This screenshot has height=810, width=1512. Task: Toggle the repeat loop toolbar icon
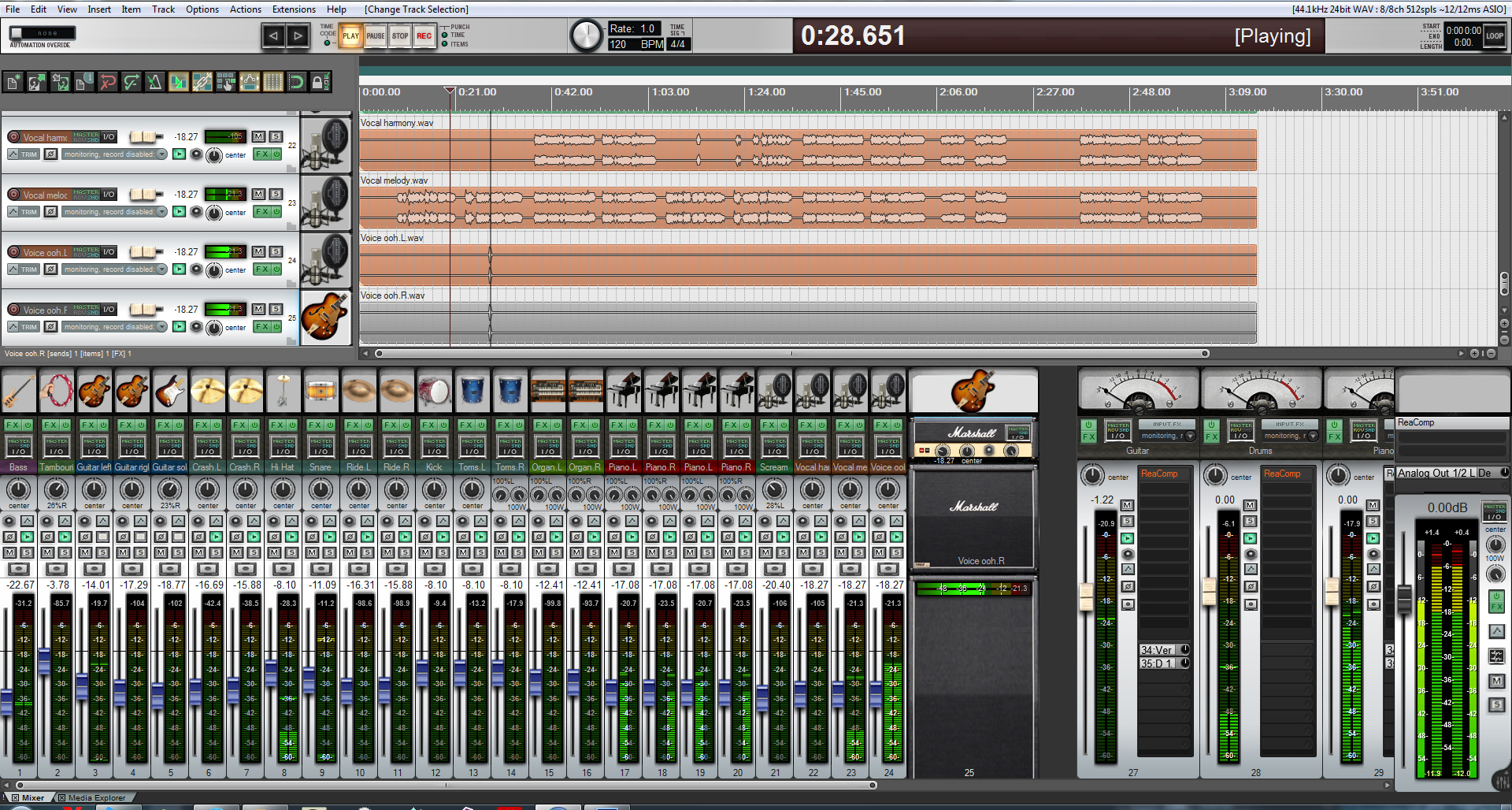point(296,82)
